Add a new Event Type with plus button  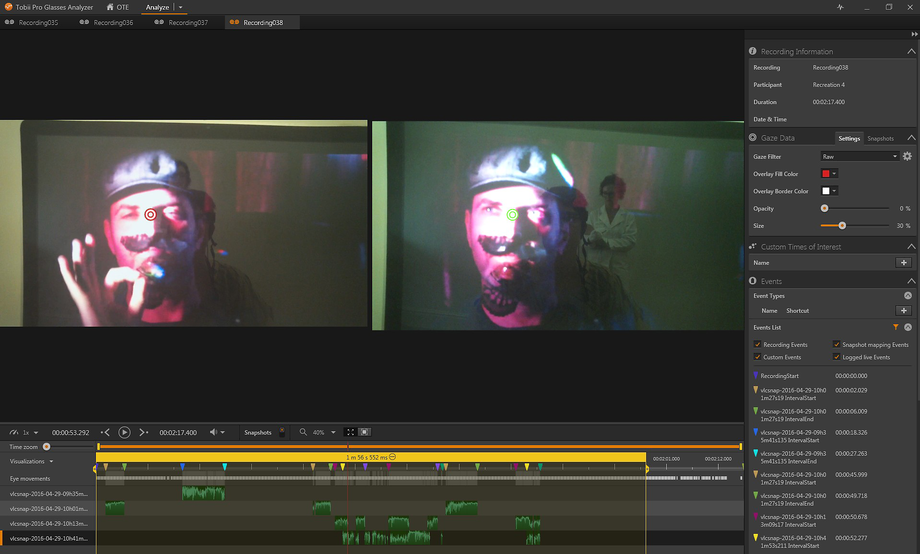(903, 311)
